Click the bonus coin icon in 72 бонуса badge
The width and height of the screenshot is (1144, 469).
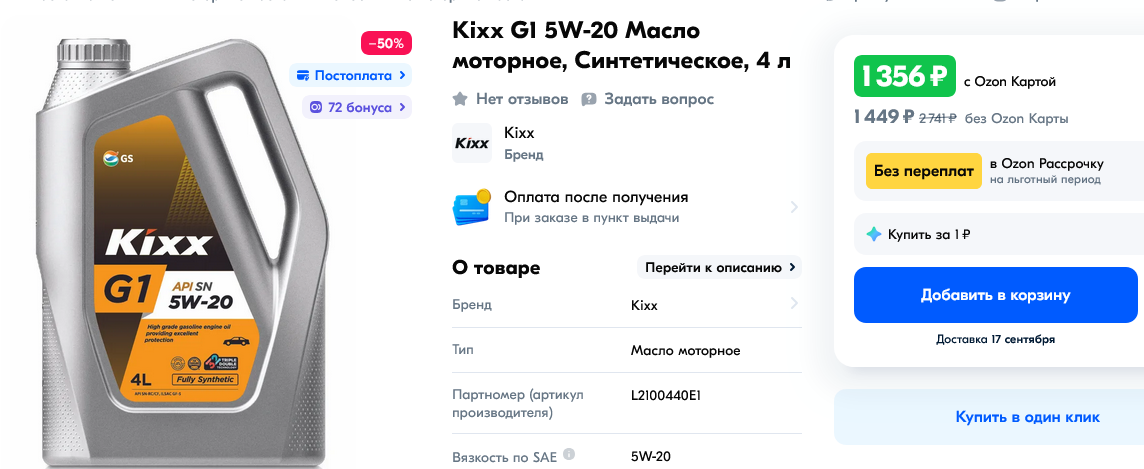[x=317, y=107]
